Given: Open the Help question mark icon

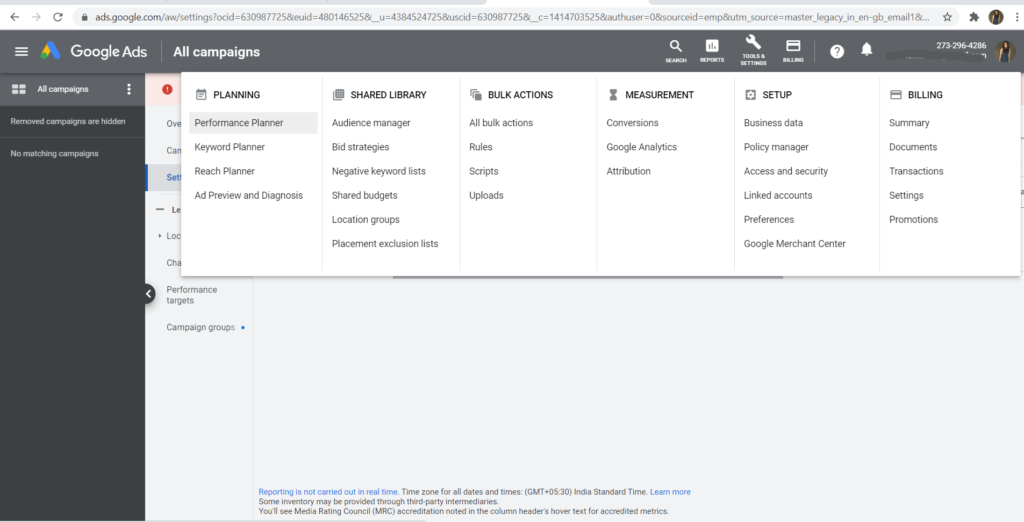Looking at the screenshot, I should tap(837, 52).
